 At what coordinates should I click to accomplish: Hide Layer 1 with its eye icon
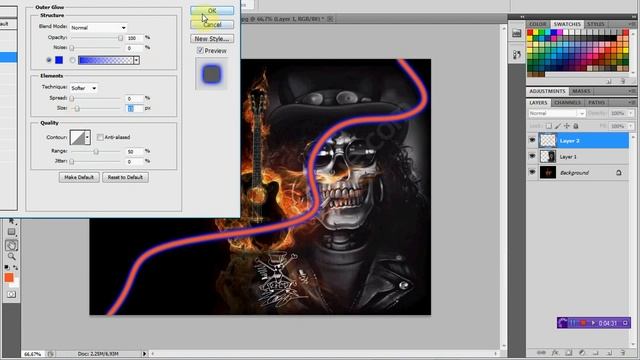(x=532, y=156)
